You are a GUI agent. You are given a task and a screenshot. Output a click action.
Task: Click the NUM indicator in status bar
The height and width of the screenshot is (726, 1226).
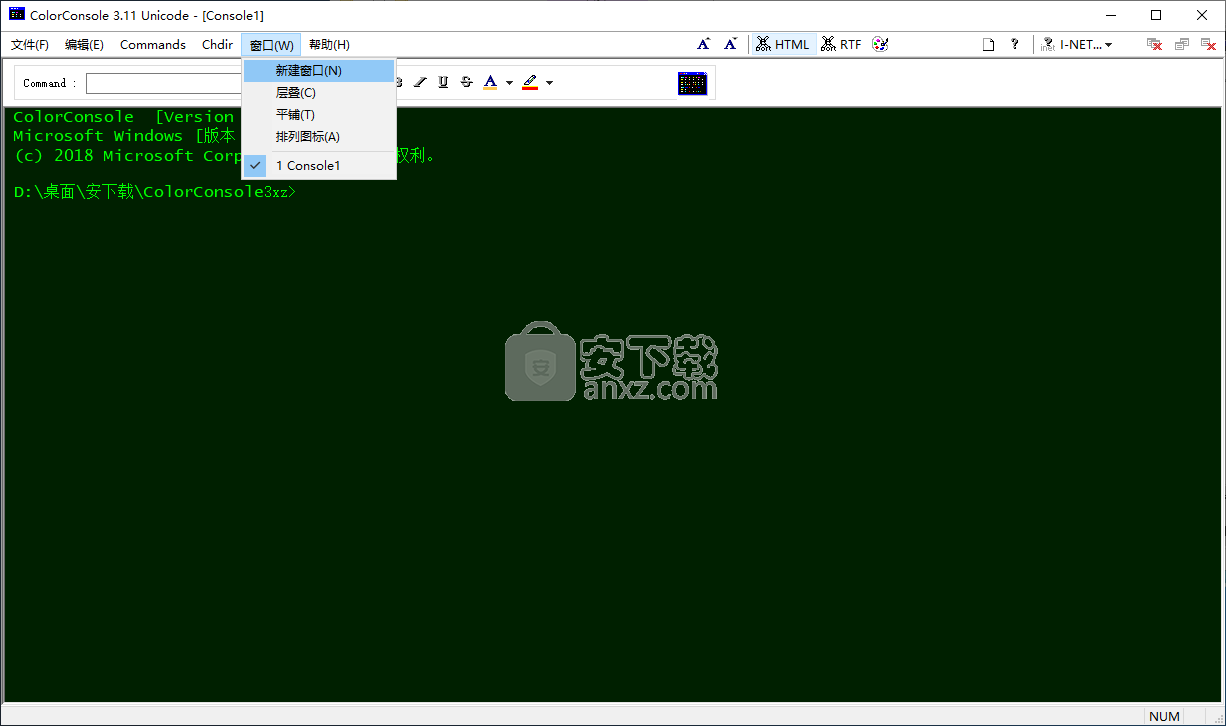1164,716
